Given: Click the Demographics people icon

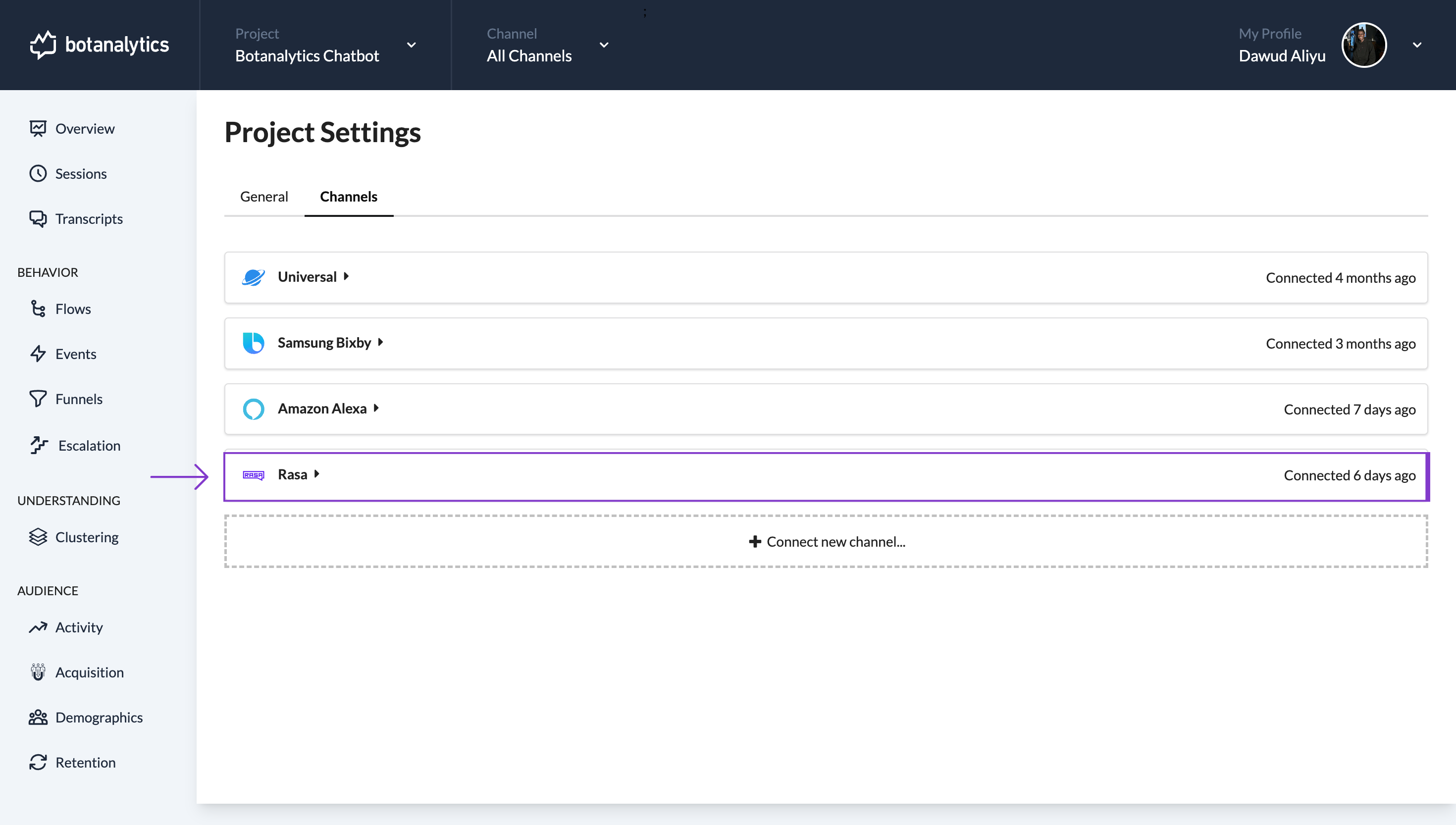Looking at the screenshot, I should (x=38, y=718).
